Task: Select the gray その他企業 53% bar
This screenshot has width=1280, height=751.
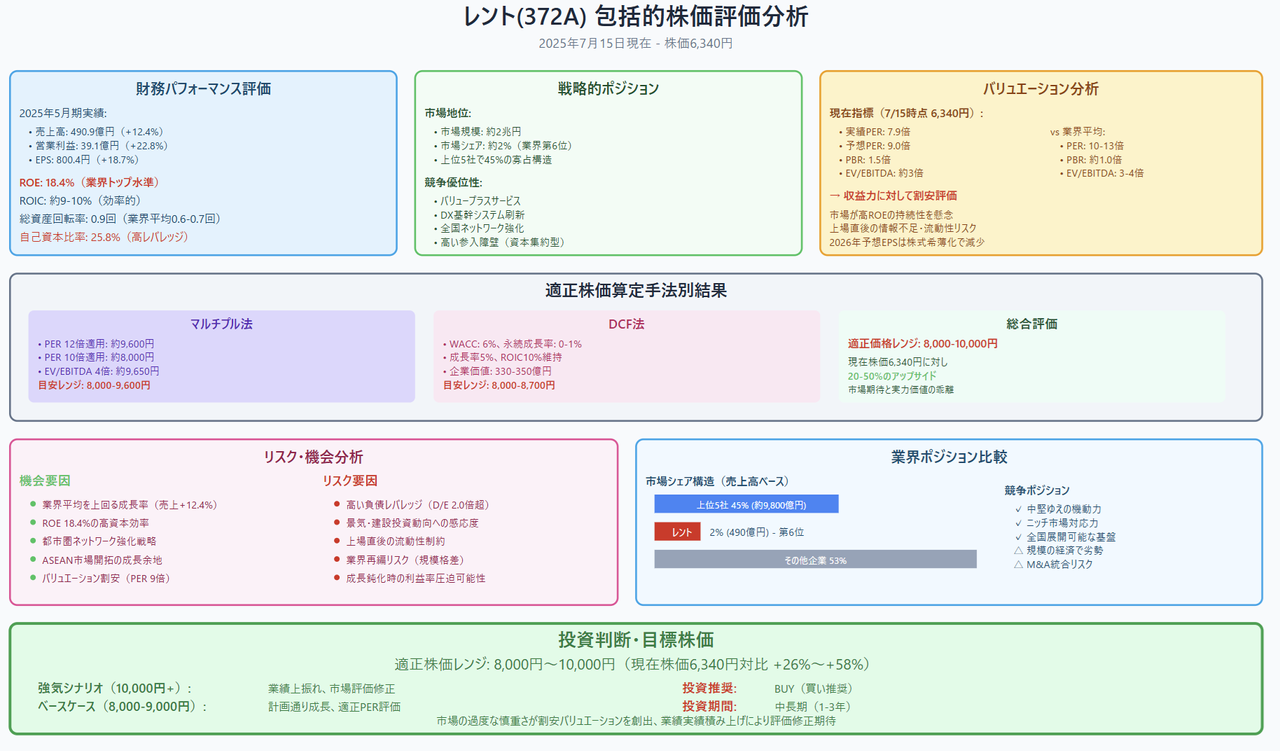Action: [x=815, y=560]
